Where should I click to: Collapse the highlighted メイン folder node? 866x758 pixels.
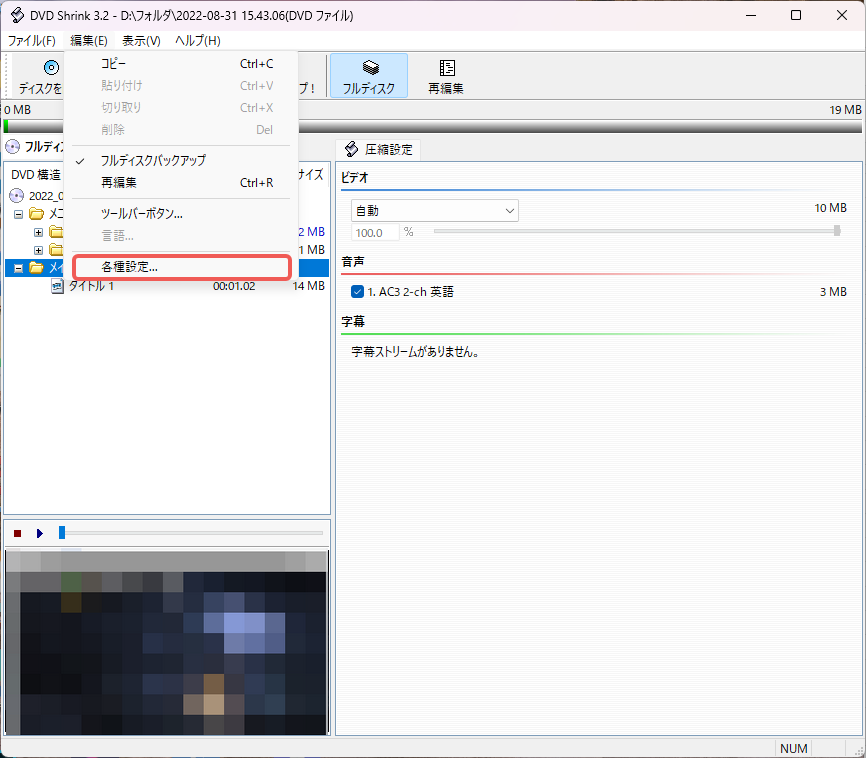[17, 267]
